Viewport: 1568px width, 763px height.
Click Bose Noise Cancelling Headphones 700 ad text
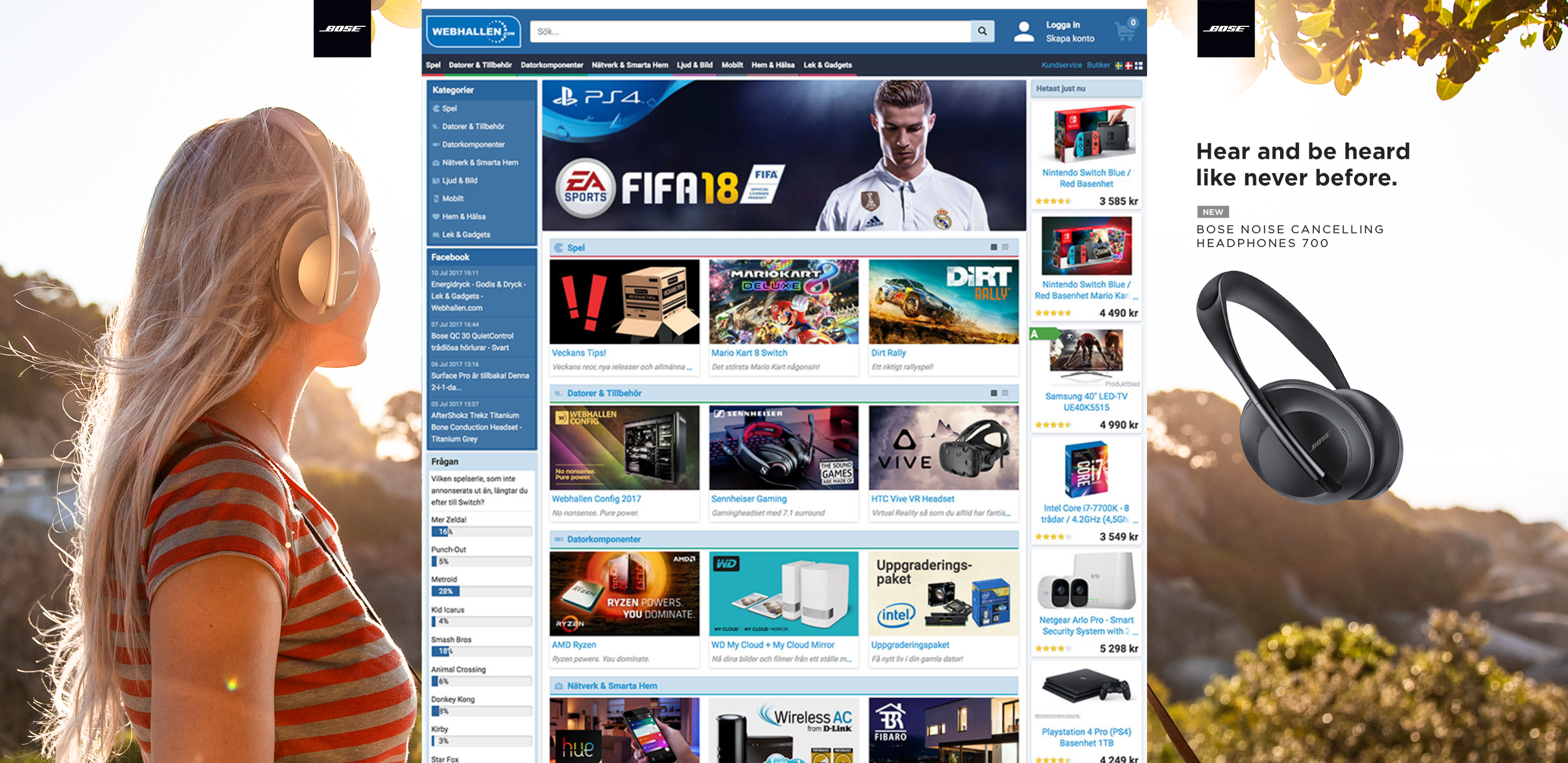click(x=1290, y=236)
